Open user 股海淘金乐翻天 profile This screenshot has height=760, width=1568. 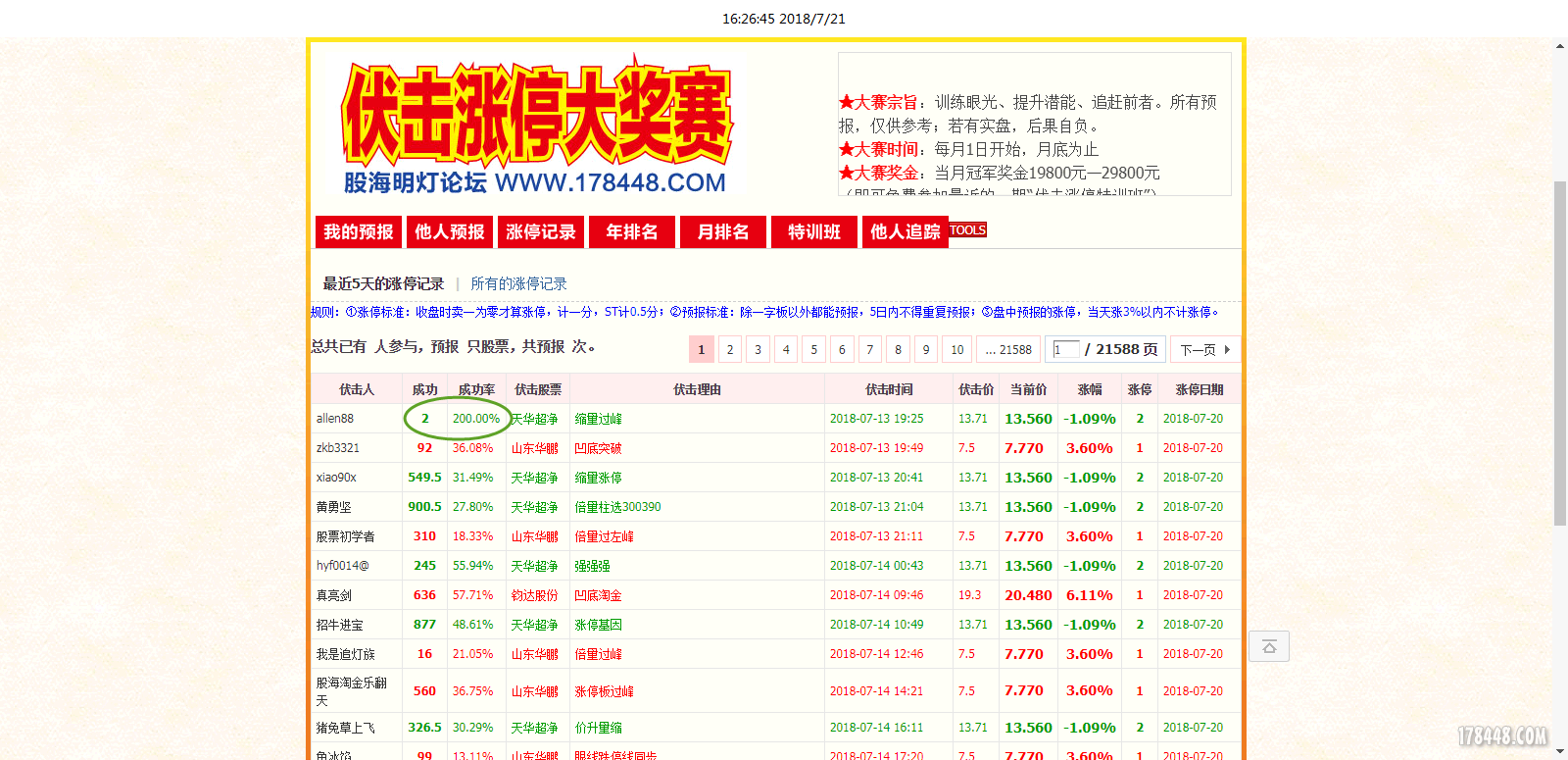351,690
